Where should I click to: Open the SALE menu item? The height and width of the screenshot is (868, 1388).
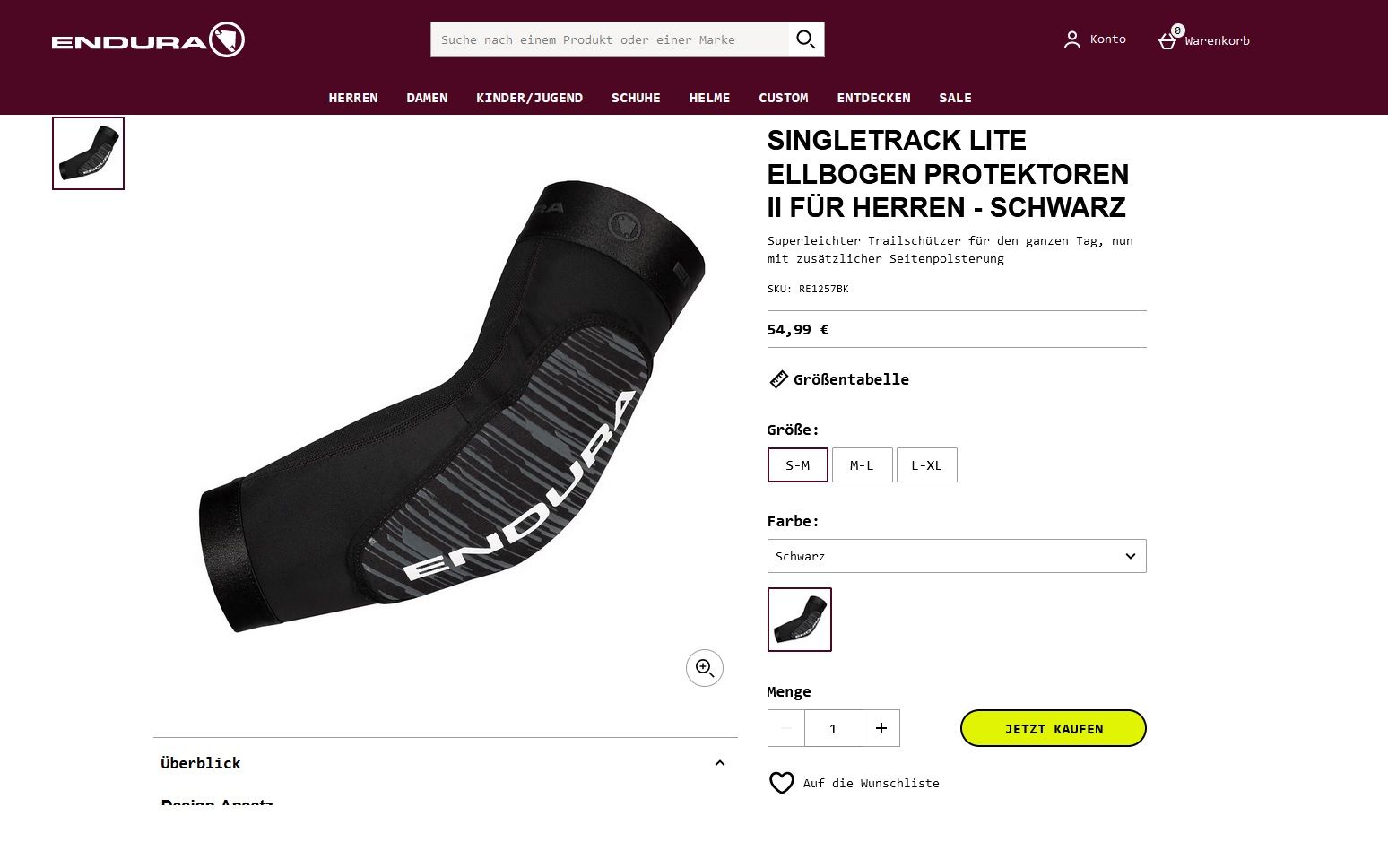pyautogui.click(x=955, y=98)
